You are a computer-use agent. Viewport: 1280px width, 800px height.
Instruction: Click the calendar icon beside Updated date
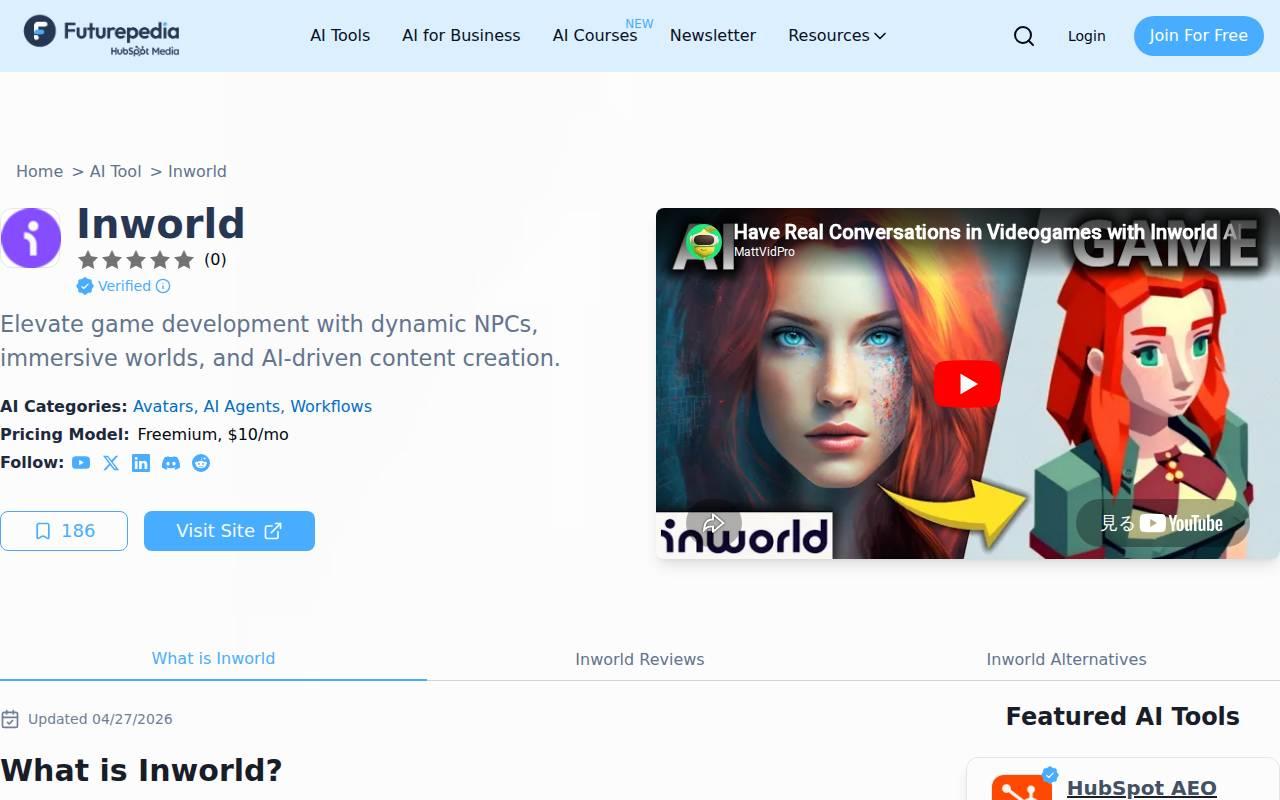10,719
